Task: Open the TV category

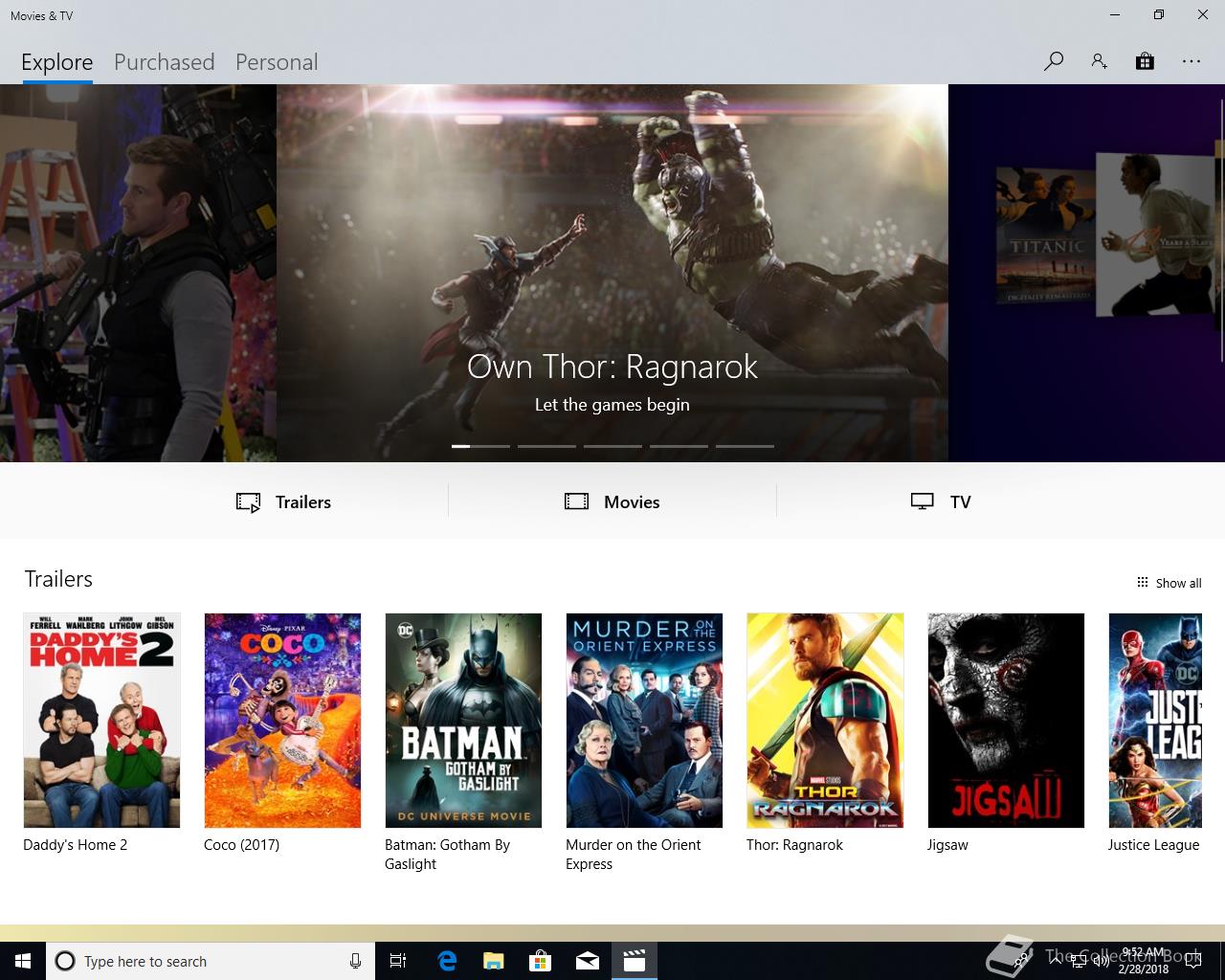Action: [941, 502]
